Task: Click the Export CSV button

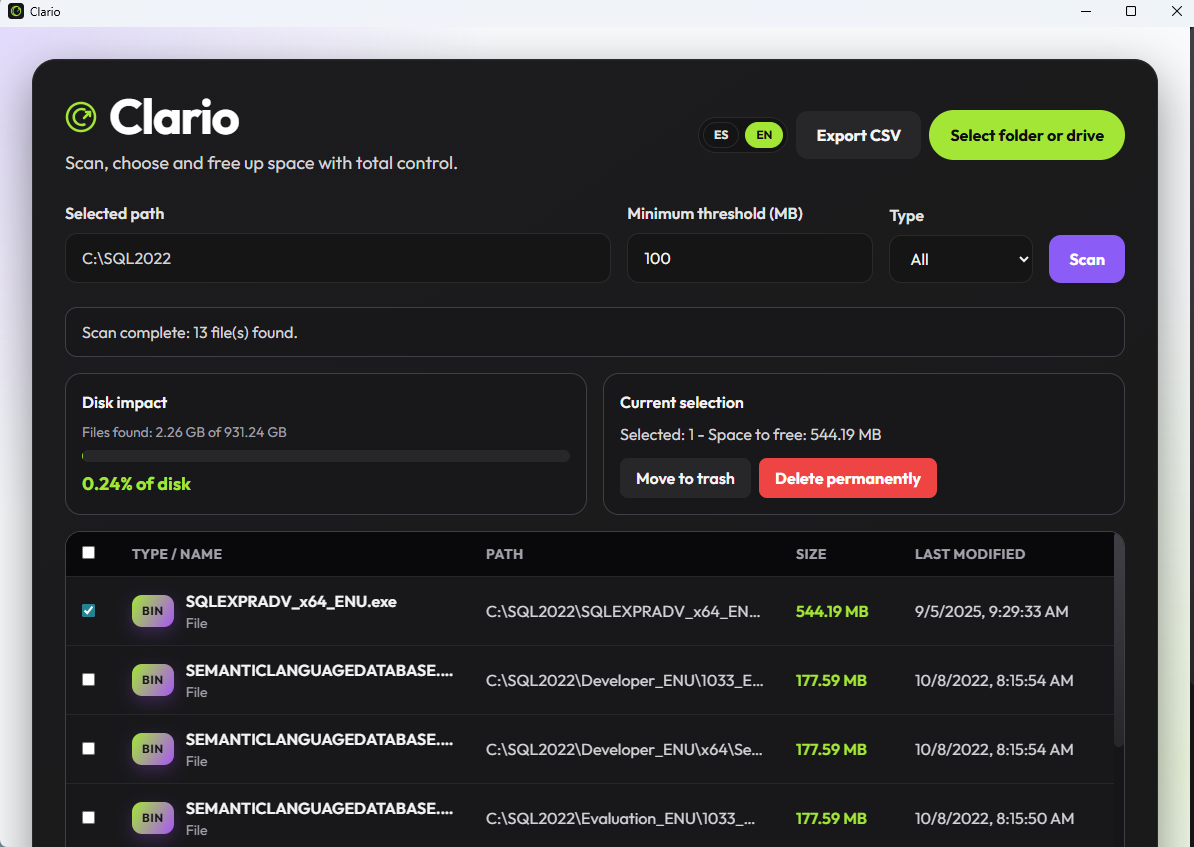Action: point(858,135)
